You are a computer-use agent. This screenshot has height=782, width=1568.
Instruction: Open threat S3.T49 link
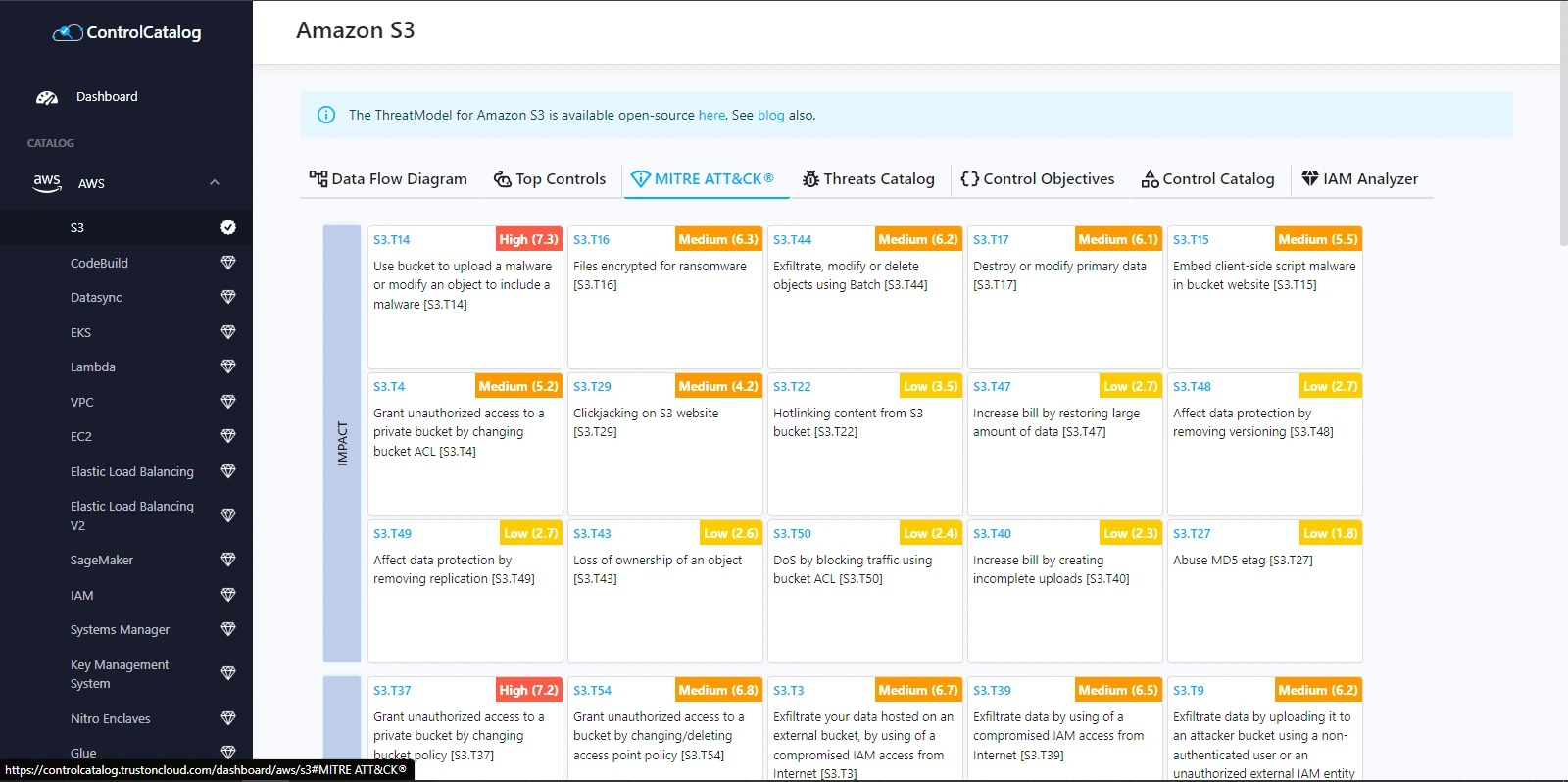[x=392, y=533]
